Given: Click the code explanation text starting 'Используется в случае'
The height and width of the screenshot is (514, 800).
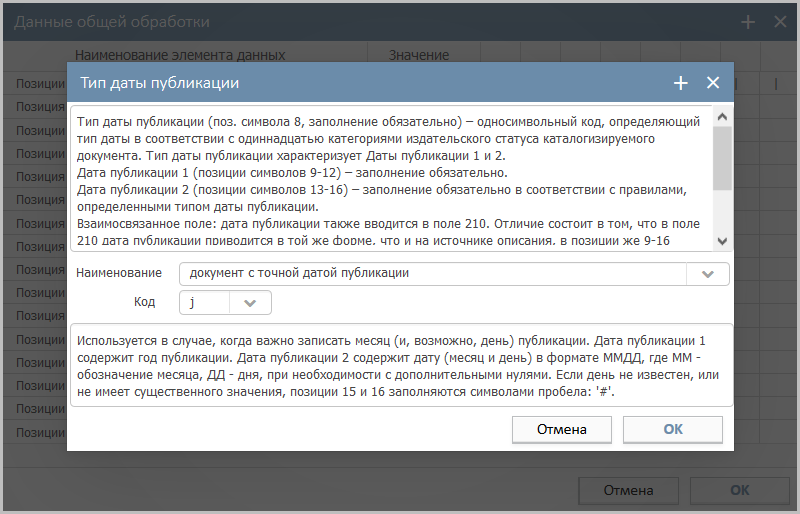Looking at the screenshot, I should (x=400, y=365).
